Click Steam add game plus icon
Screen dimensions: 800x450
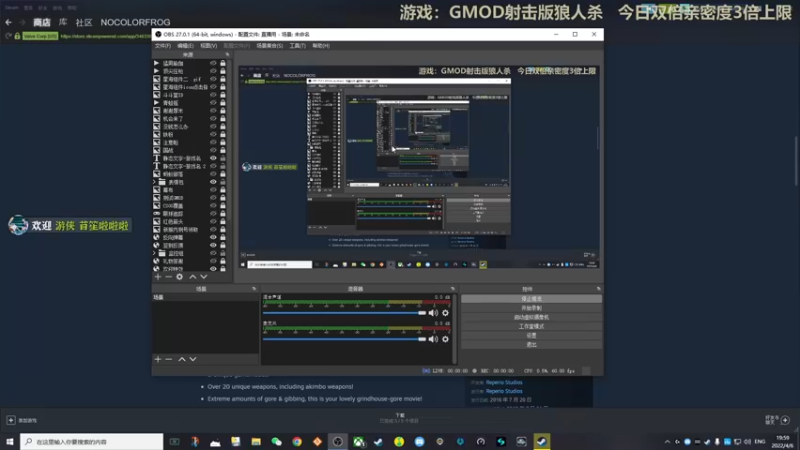pyautogui.click(x=11, y=420)
